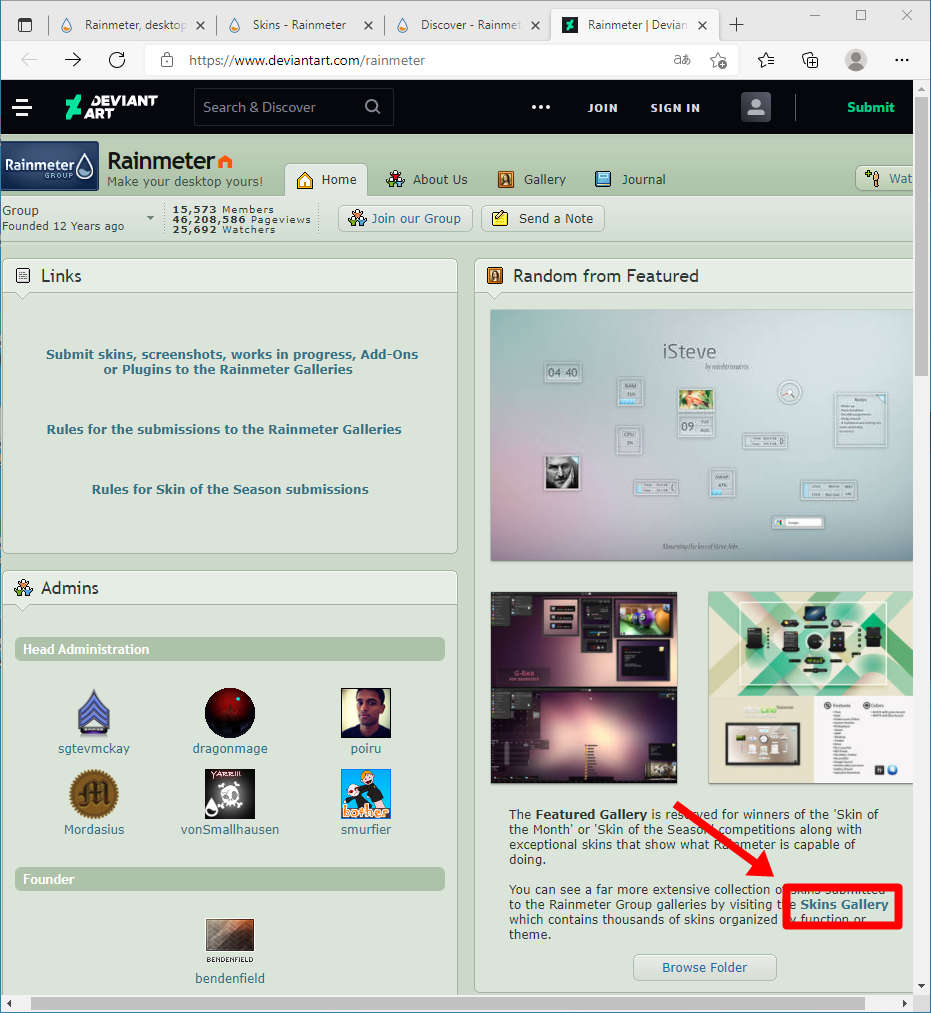Switch to the Home tab

coord(326,180)
